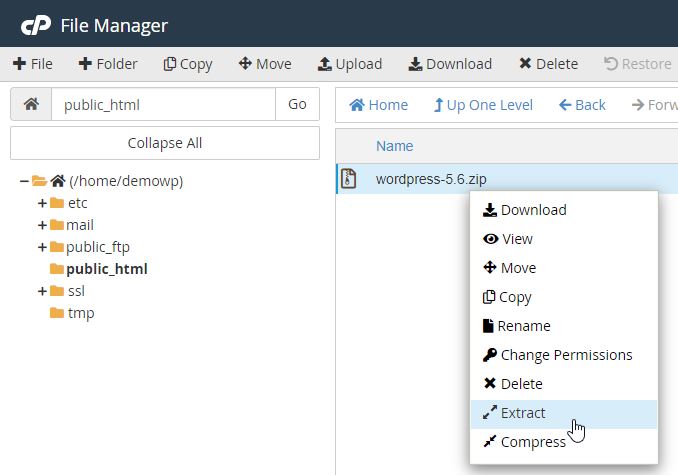Click the Back navigation link

pos(582,105)
